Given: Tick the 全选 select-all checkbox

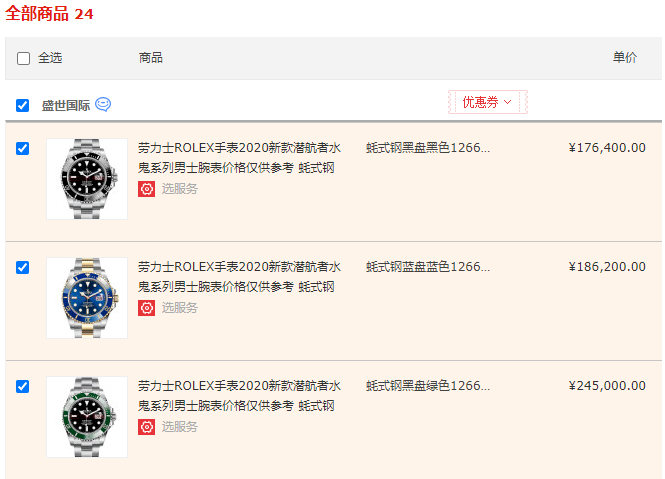Looking at the screenshot, I should [x=23, y=58].
